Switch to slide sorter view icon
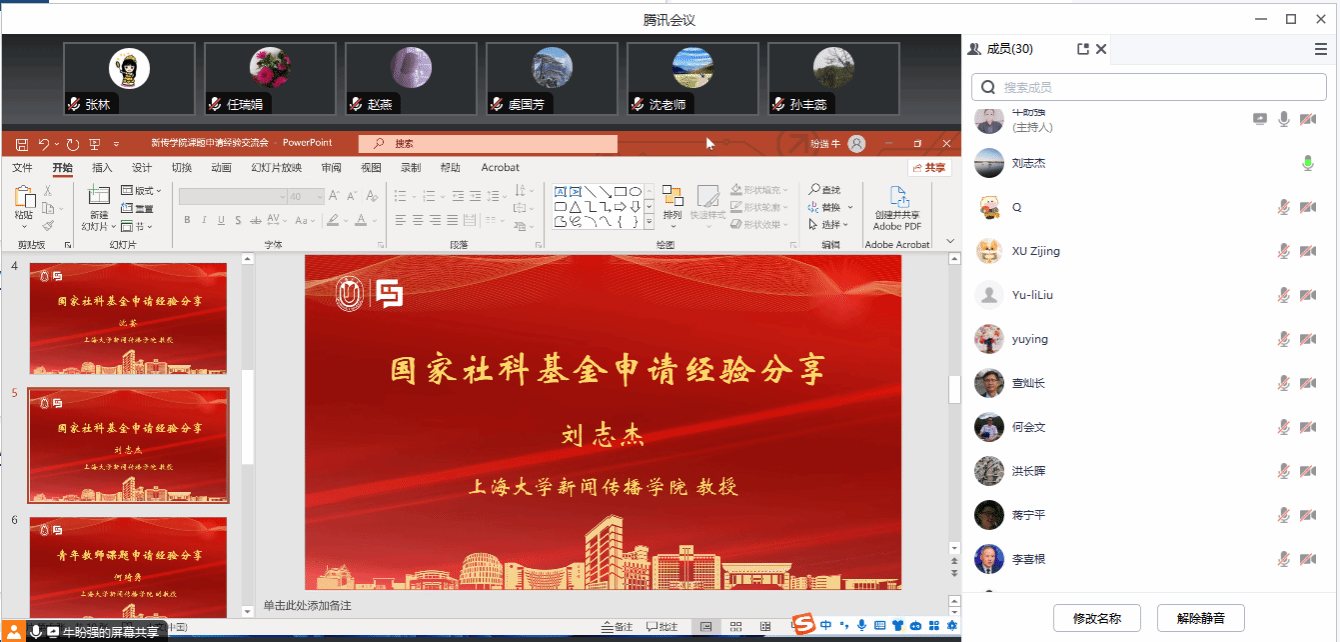Image resolution: width=1340 pixels, height=642 pixels. 735,627
